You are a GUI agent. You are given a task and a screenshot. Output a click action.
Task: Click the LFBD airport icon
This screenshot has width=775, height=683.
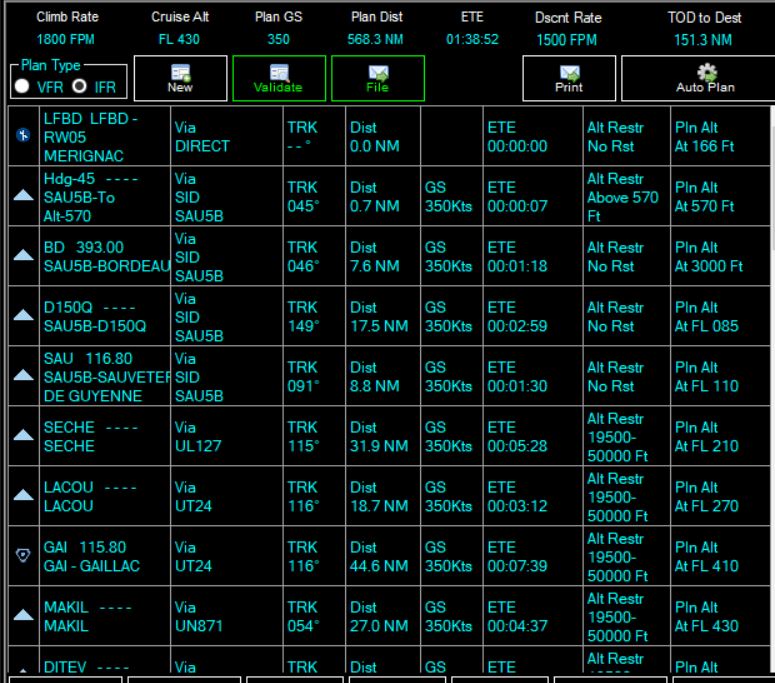tap(23, 135)
